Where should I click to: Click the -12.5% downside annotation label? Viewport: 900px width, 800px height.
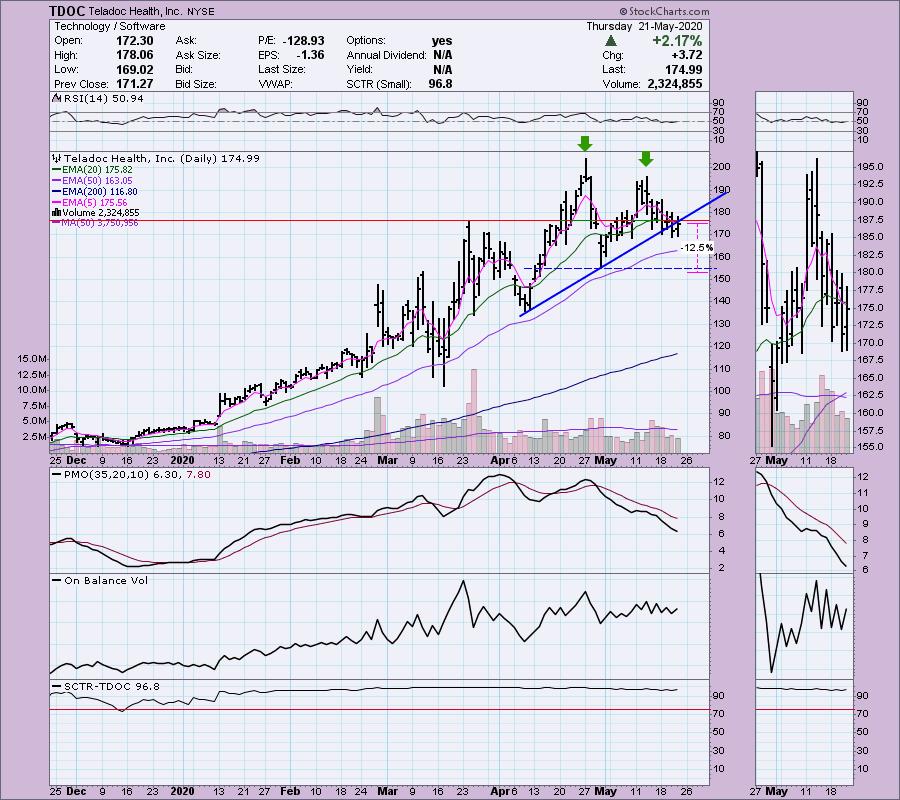(697, 248)
